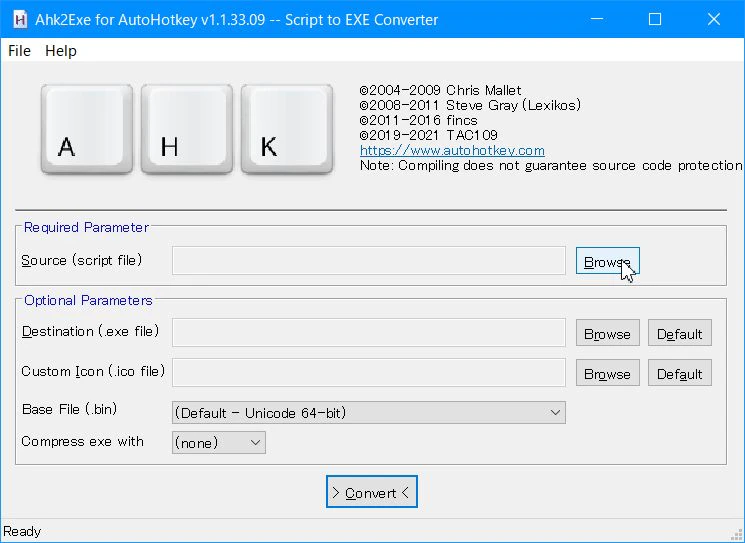
Task: Maximize the Ahk2Exe window
Action: coord(655,19)
